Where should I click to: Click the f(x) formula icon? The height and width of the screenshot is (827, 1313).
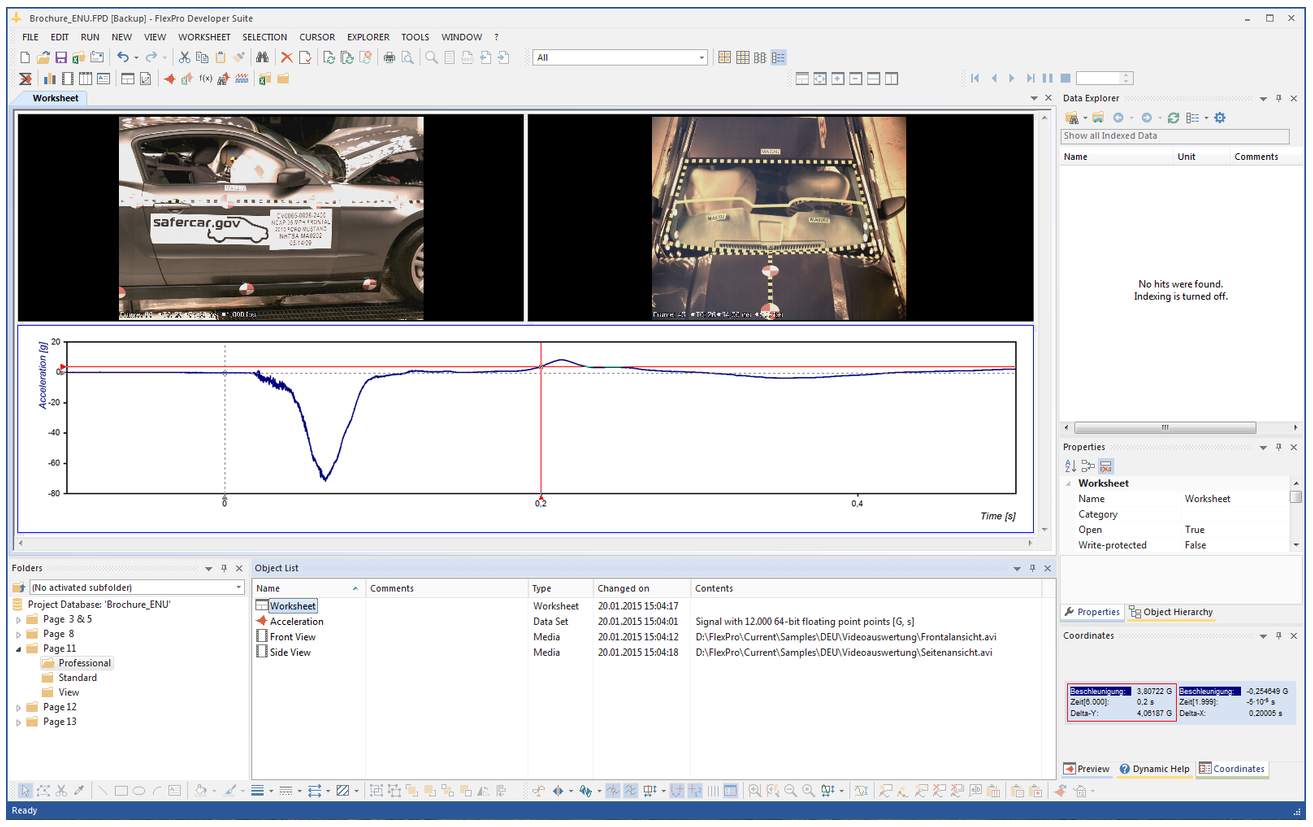tap(206, 78)
